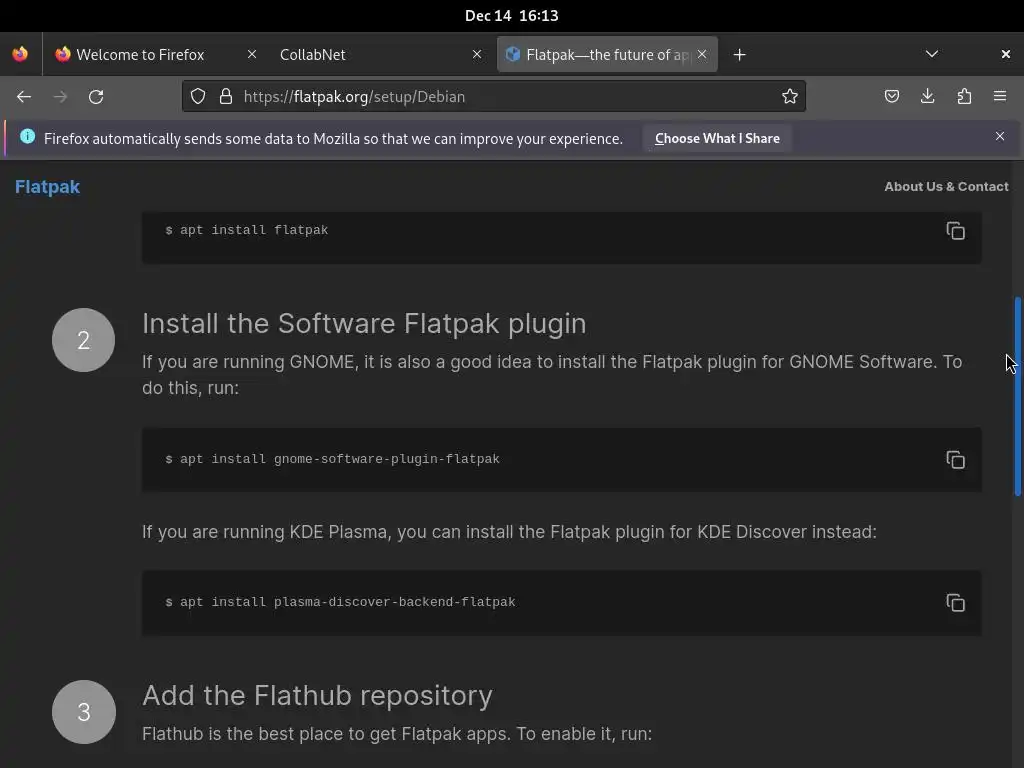Open the Firefox downloads panel
The height and width of the screenshot is (768, 1024).
tap(928, 96)
